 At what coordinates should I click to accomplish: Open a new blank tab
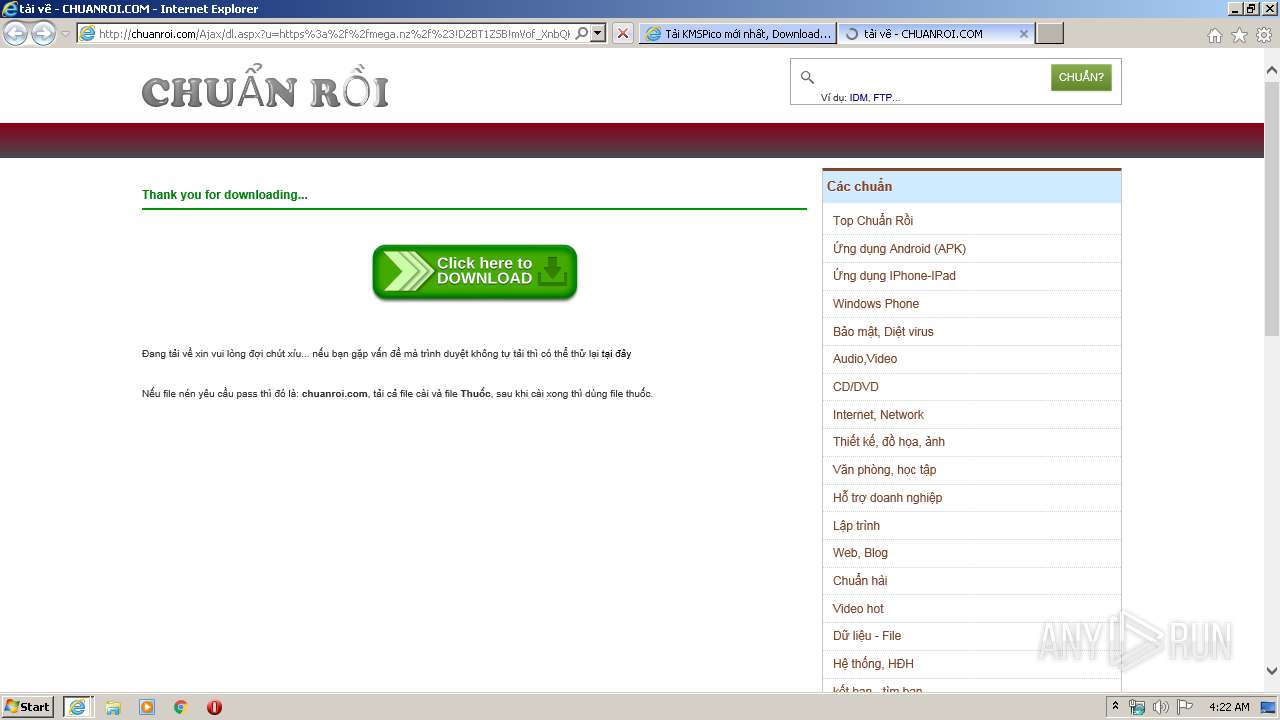(1049, 33)
